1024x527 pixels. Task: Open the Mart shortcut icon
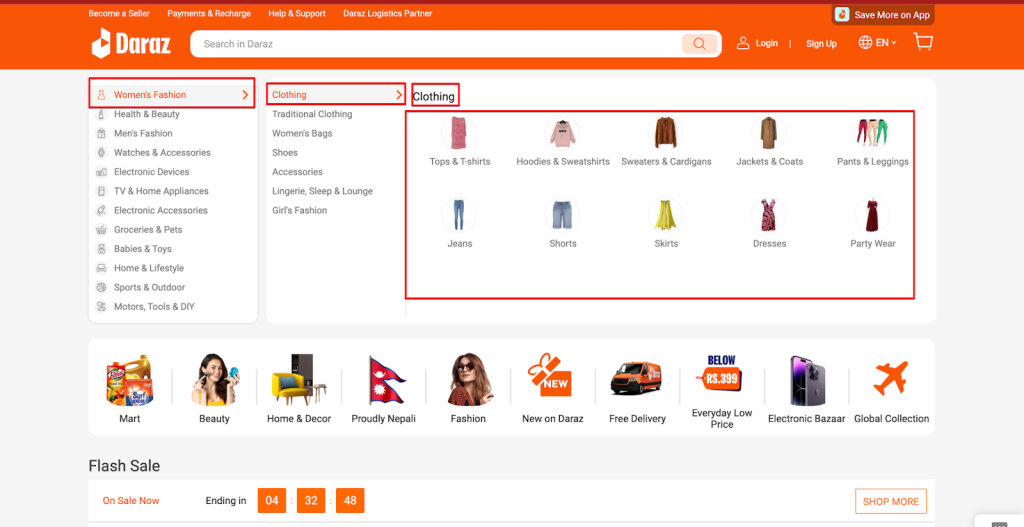[130, 380]
